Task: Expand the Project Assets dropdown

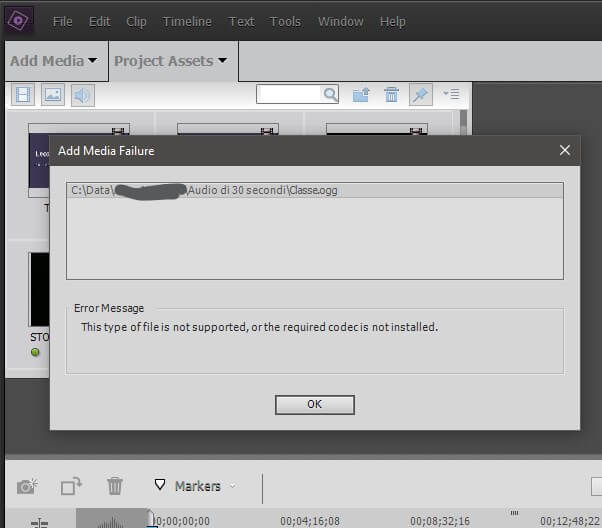Action: (x=170, y=61)
